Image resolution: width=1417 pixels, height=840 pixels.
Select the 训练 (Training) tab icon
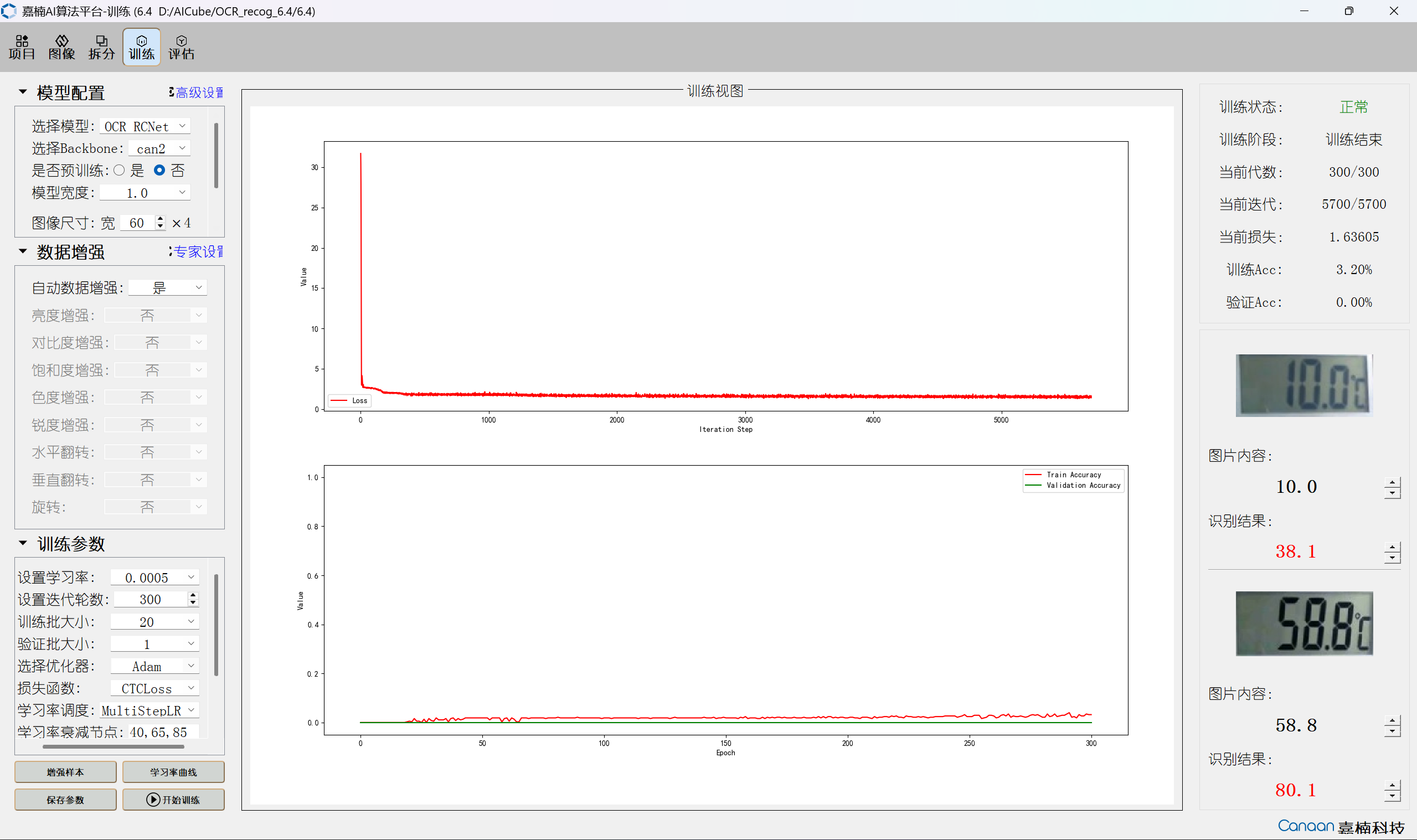click(141, 47)
